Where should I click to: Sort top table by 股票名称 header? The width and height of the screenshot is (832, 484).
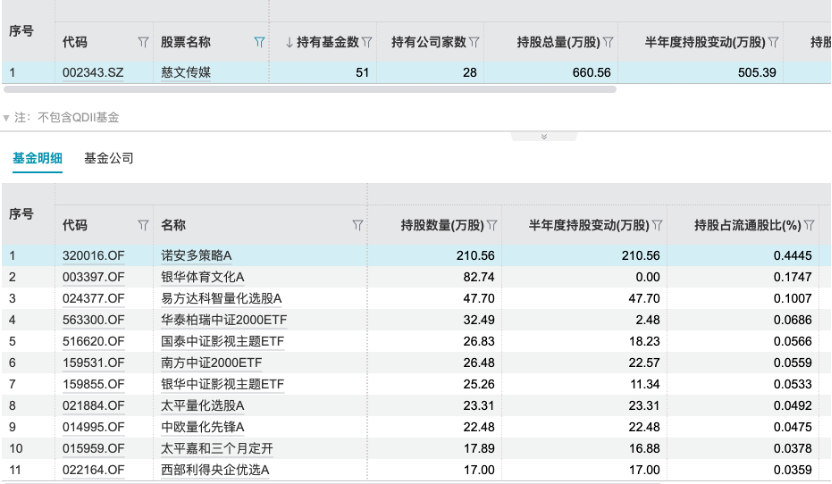[186, 42]
